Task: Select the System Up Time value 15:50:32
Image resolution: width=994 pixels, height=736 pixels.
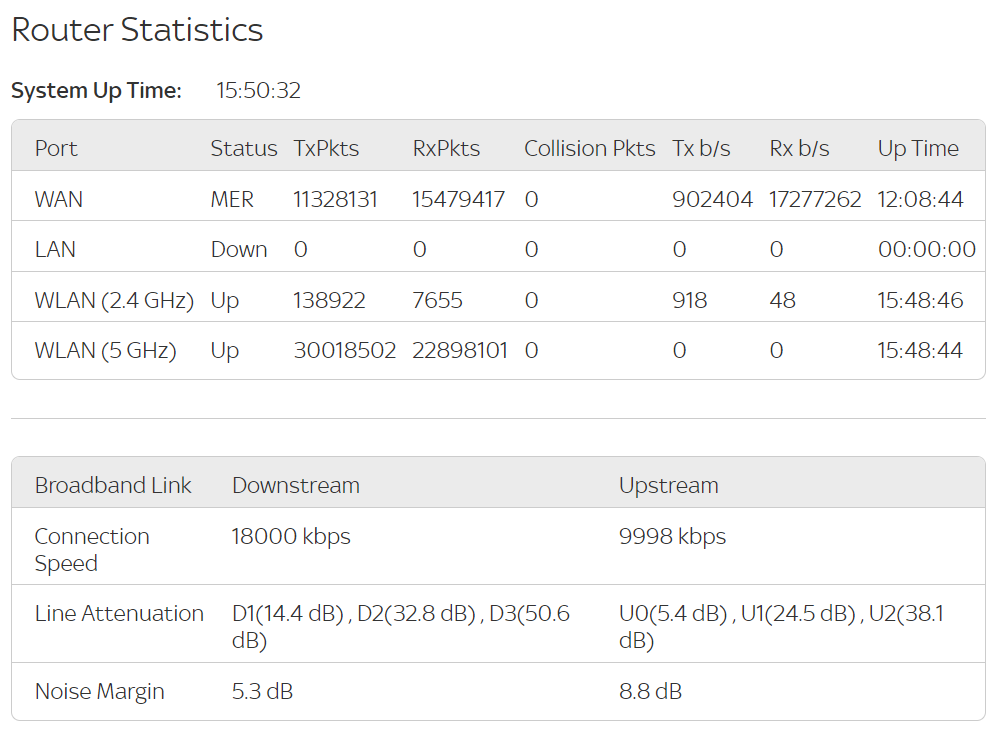Action: coord(258,91)
